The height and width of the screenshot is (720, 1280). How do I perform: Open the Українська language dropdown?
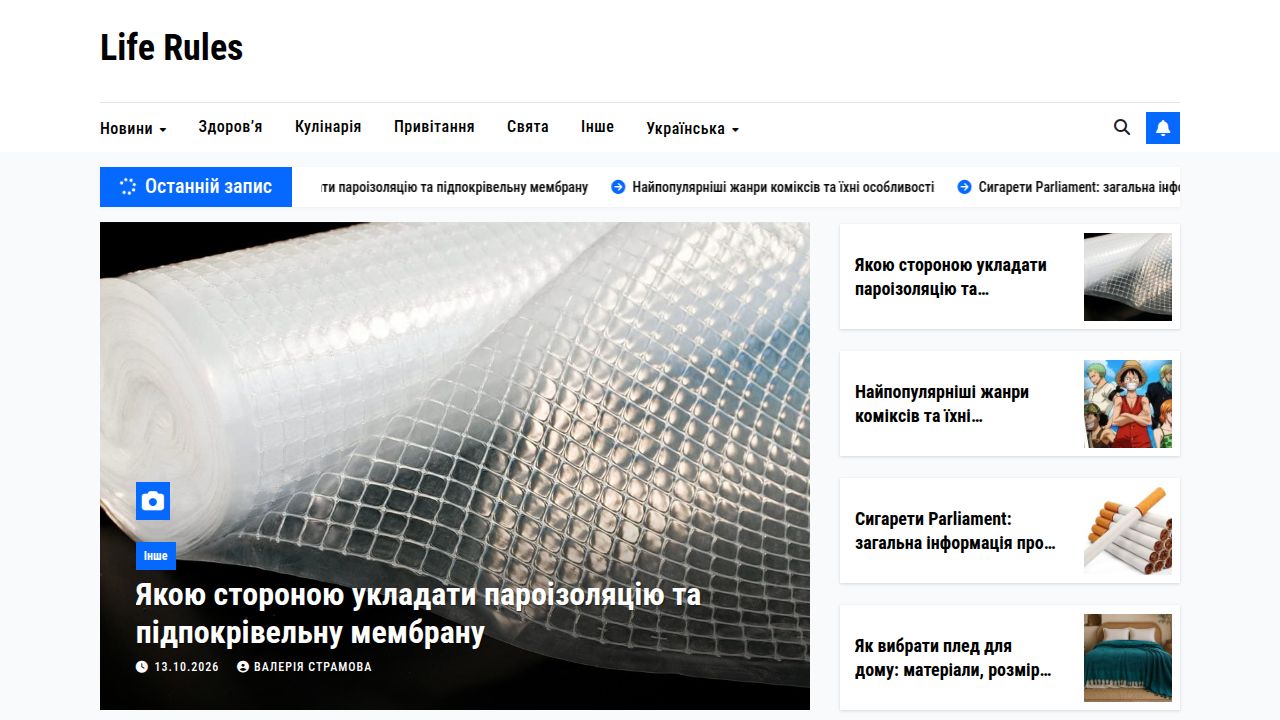[x=693, y=128]
